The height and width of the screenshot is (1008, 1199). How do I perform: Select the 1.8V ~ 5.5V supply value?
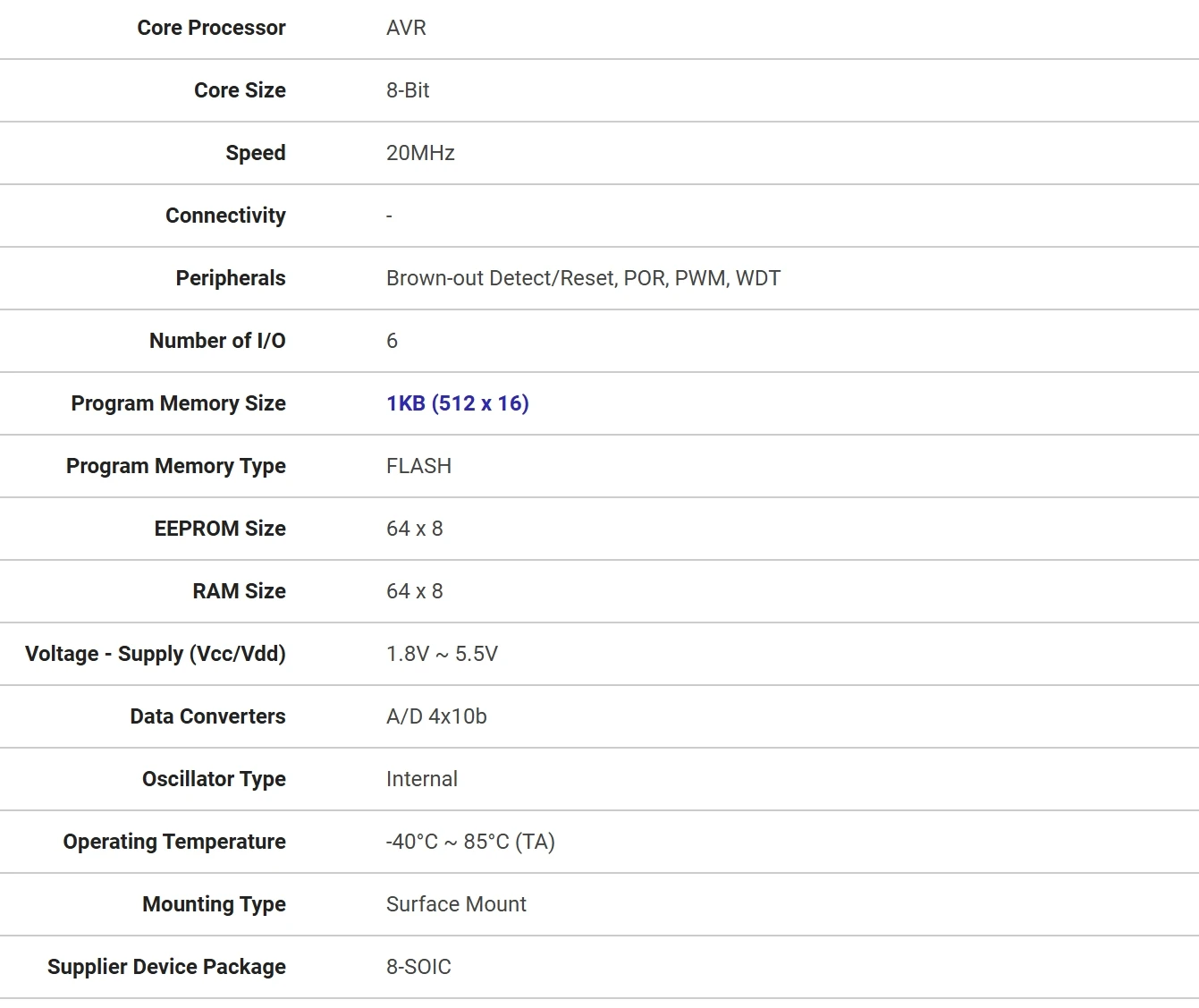point(442,654)
